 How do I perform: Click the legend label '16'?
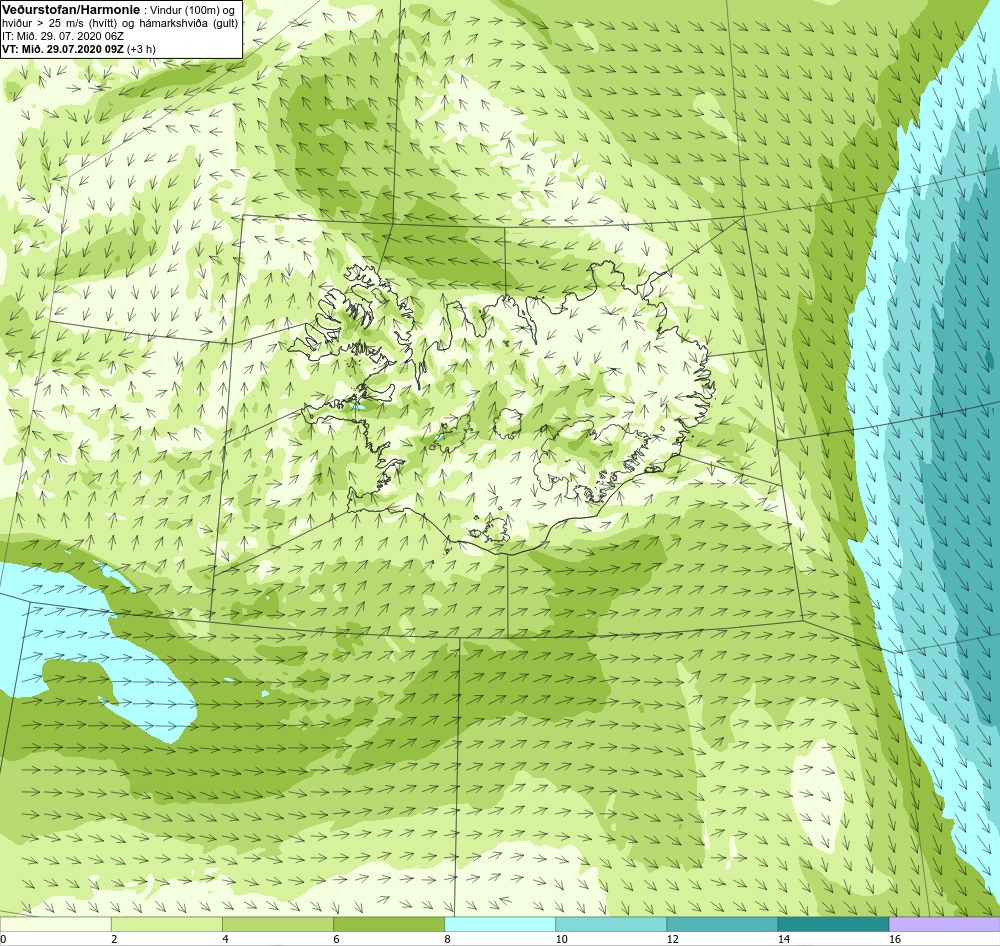pos(895,939)
